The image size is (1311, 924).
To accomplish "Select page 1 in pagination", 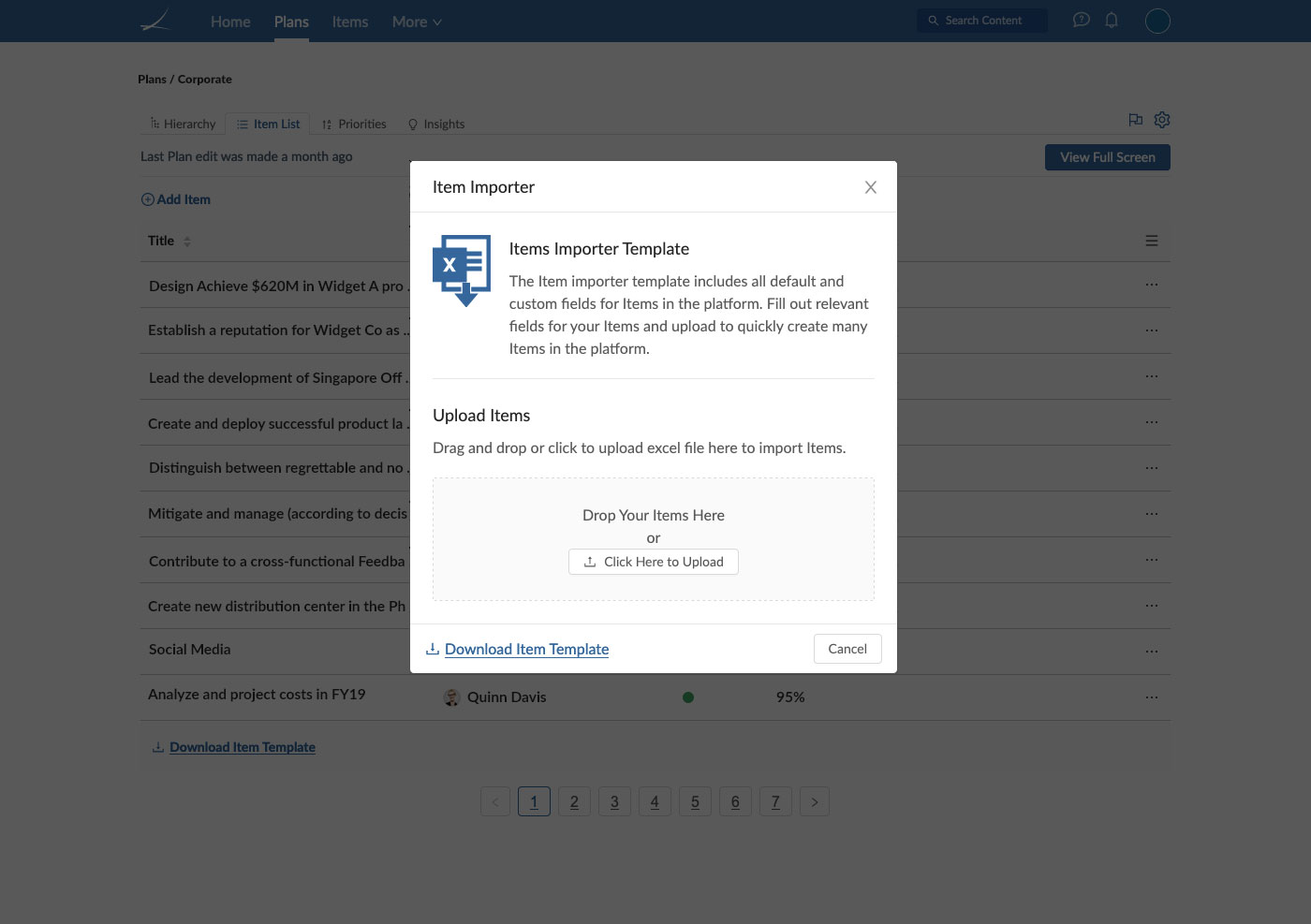I will coord(534,801).
